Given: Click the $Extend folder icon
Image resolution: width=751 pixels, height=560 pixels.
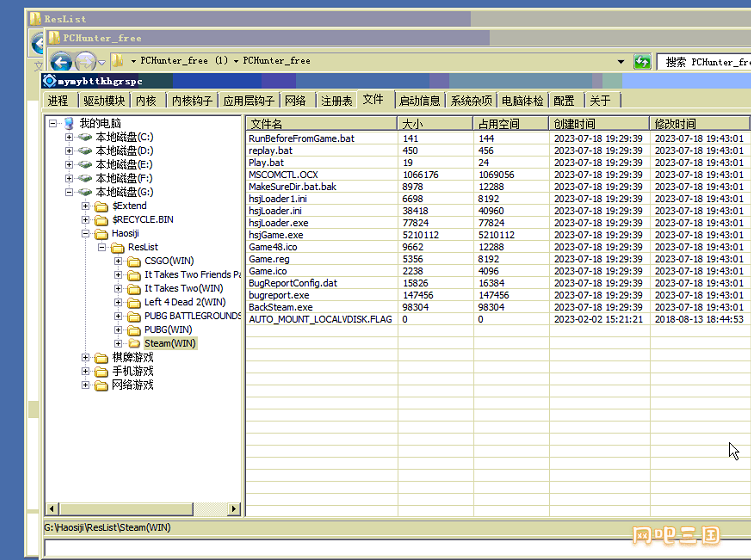Looking at the screenshot, I should click(101, 206).
